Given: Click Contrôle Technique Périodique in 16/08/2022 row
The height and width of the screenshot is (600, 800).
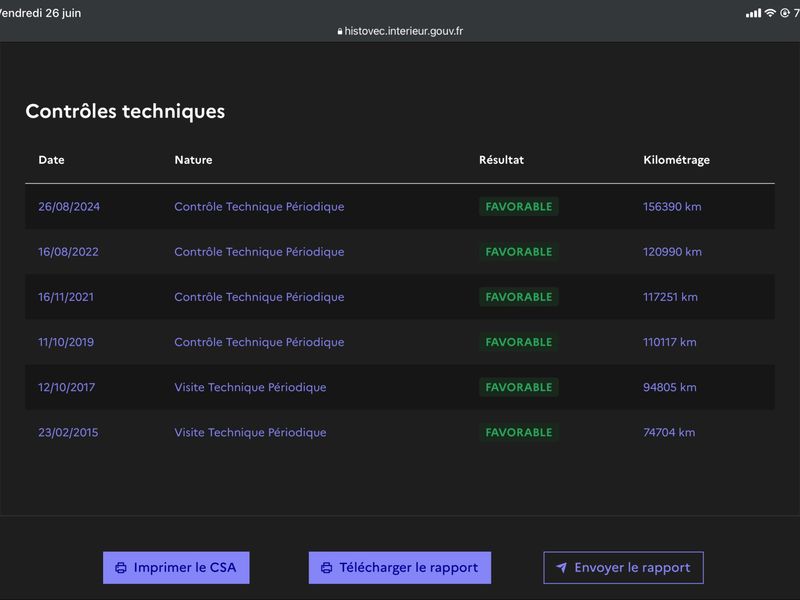Looking at the screenshot, I should coord(259,252).
